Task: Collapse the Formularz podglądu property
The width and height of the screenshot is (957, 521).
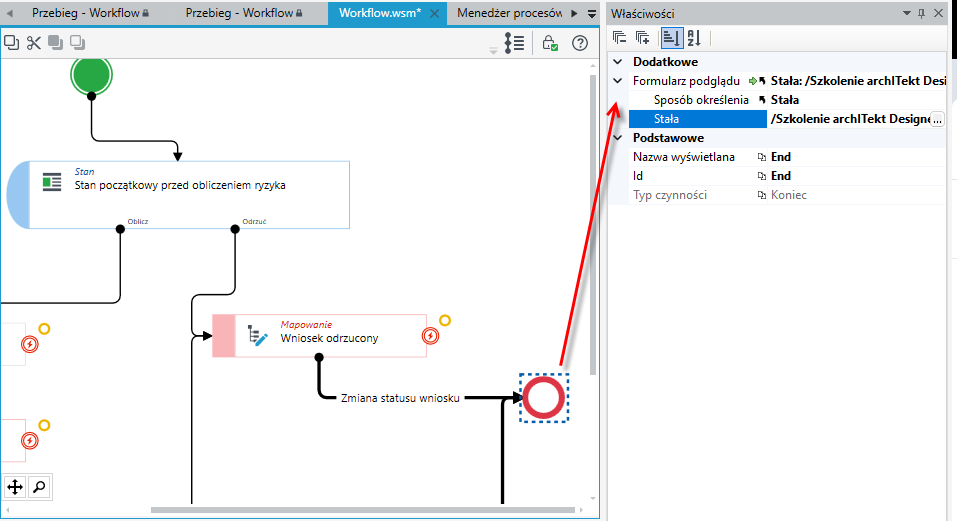Action: (x=618, y=81)
